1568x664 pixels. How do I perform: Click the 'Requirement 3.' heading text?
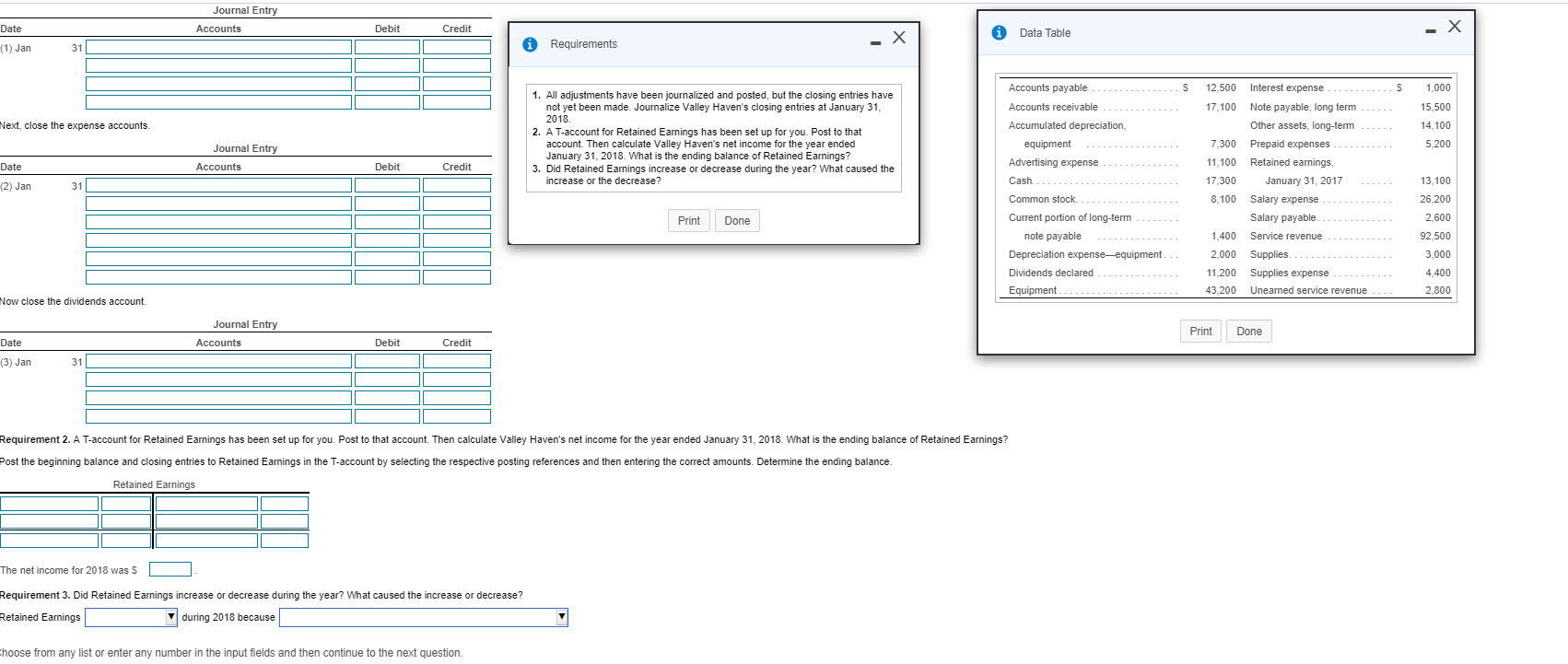(x=35, y=595)
